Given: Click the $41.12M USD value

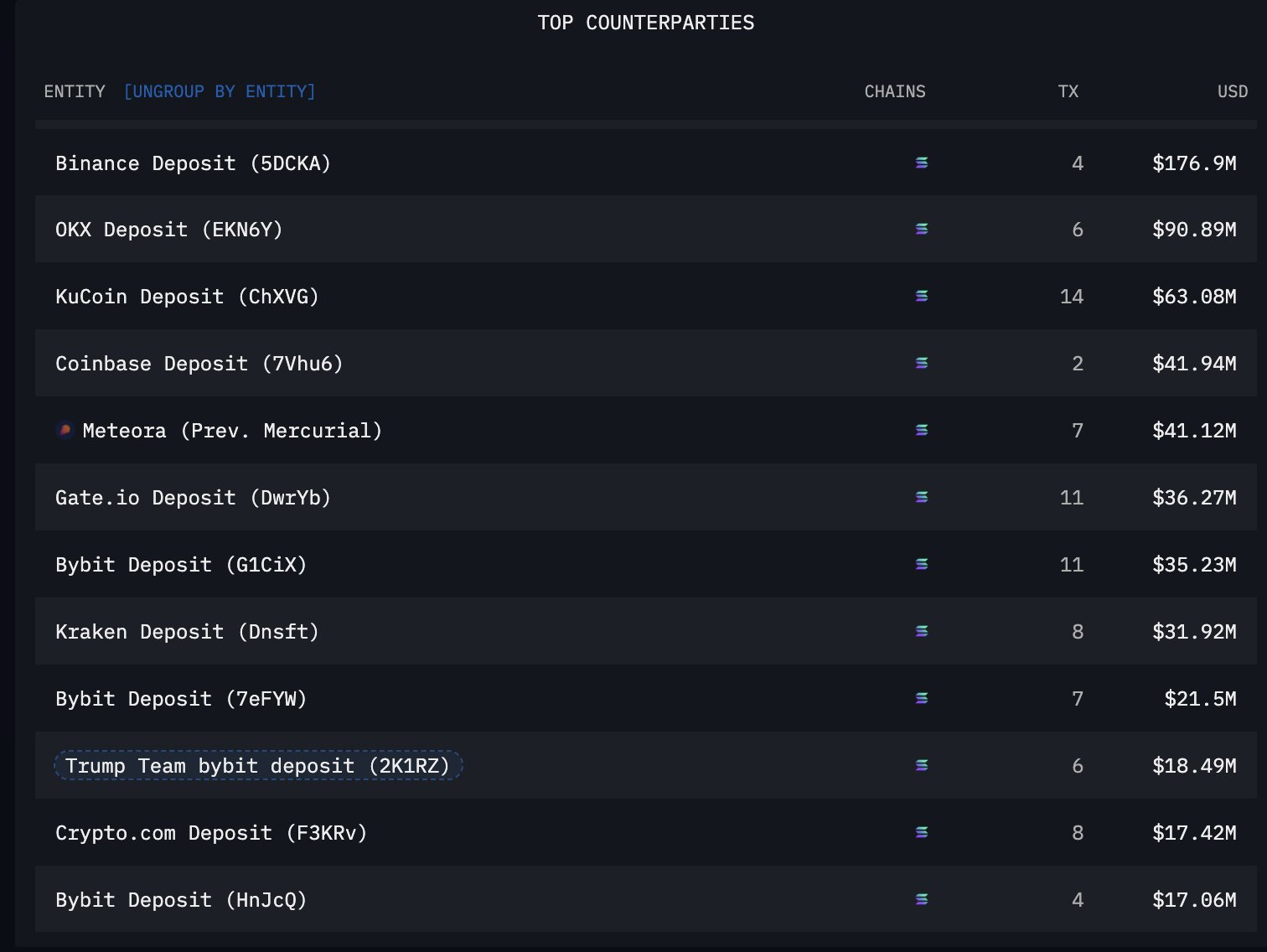Looking at the screenshot, I should tap(1194, 431).
